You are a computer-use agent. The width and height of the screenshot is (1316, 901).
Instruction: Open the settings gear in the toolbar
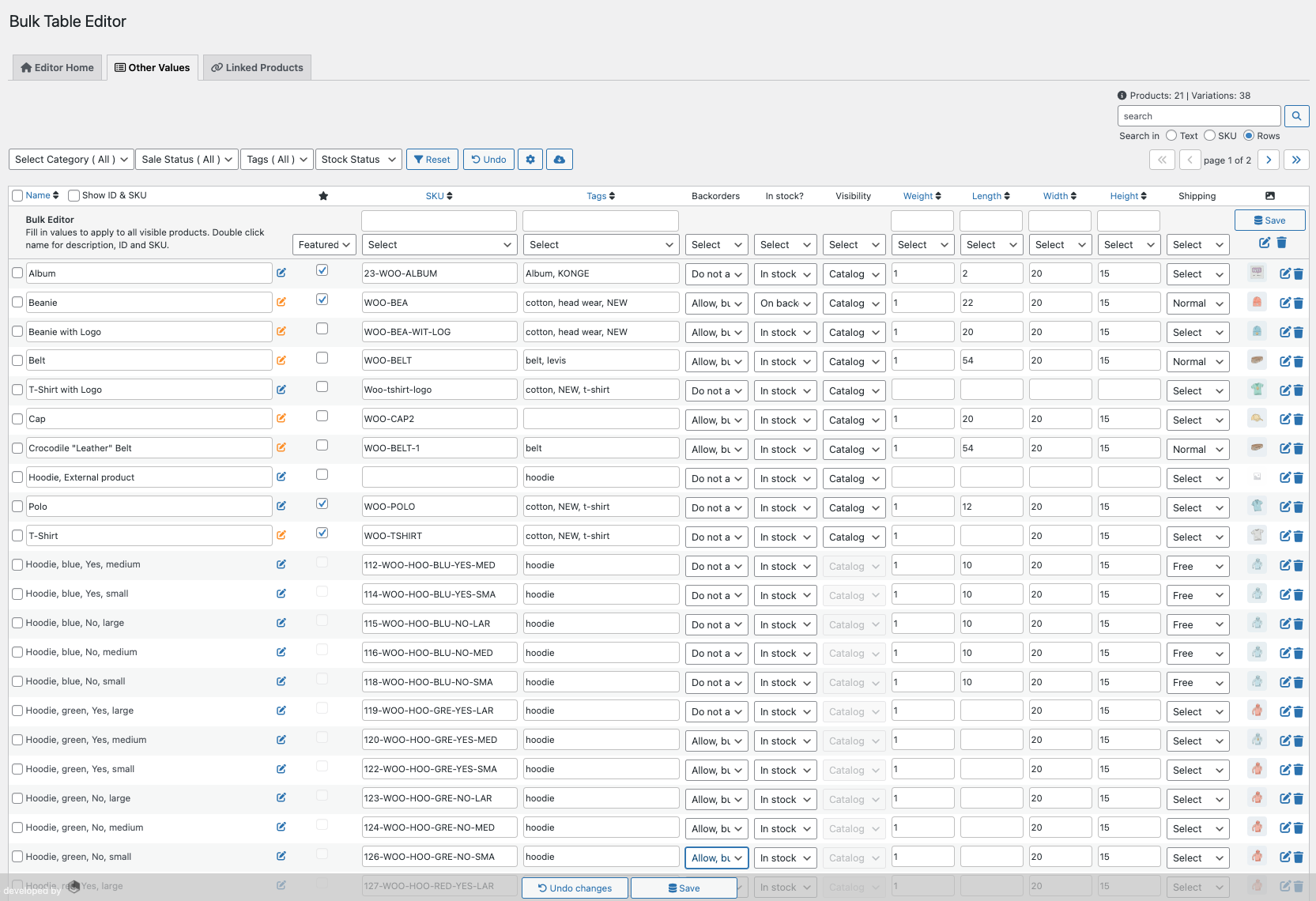tap(530, 160)
